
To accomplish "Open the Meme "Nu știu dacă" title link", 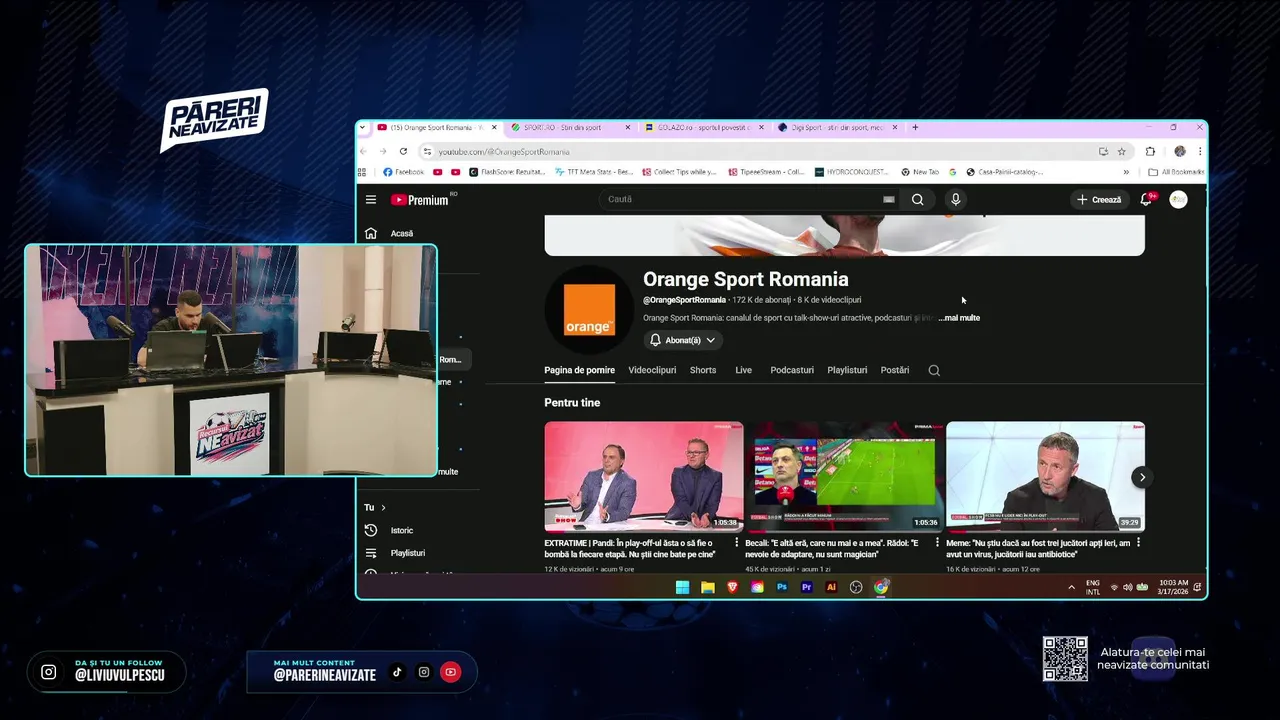I will pos(1038,548).
